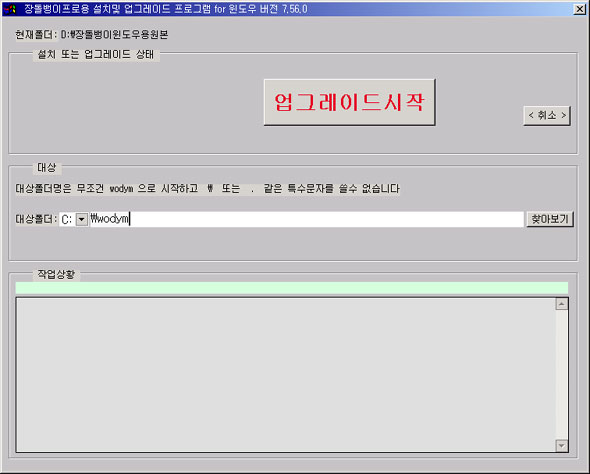Screen dimensions: 590x474
Task: Browse for a folder with 찾아보기
Action: click(550, 219)
